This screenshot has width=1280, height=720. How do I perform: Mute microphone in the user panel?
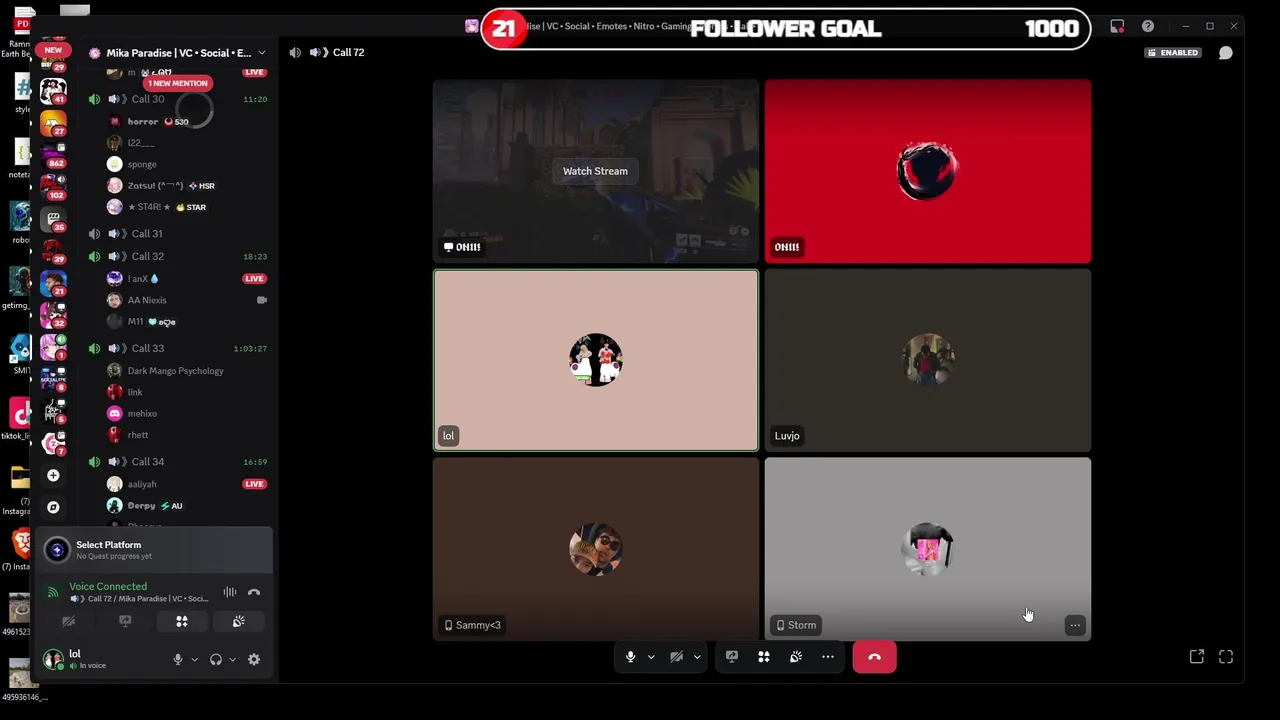tap(178, 660)
